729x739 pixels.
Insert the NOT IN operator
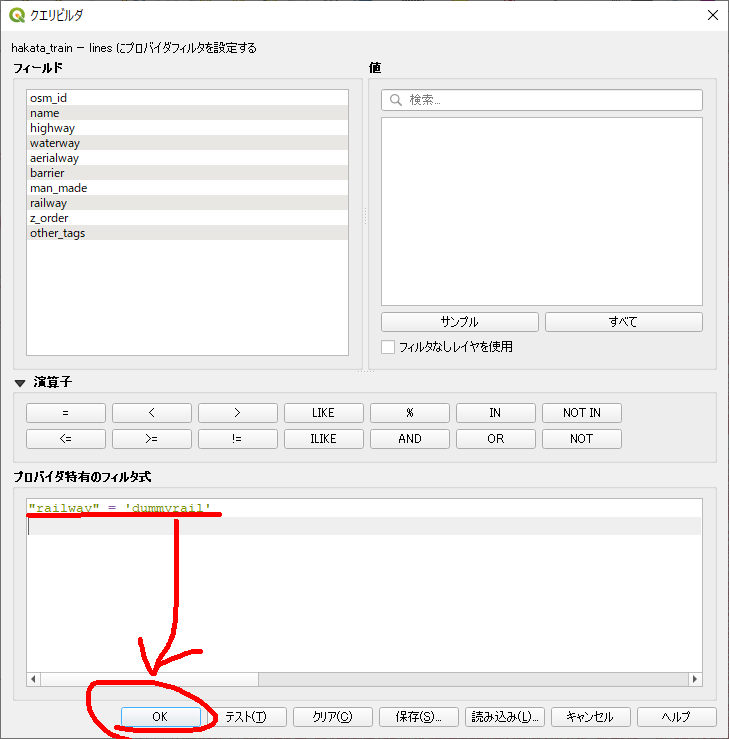tap(581, 413)
